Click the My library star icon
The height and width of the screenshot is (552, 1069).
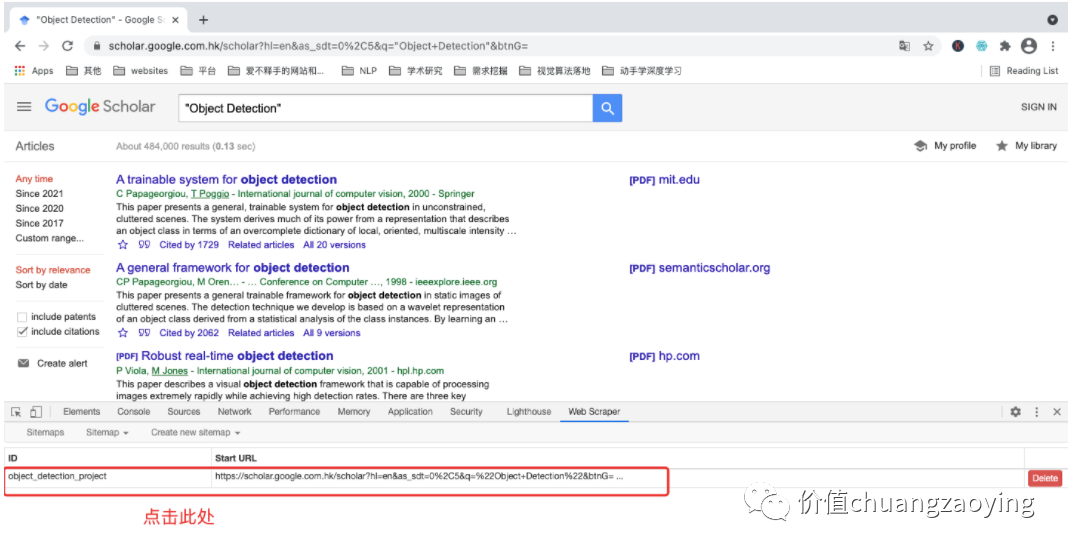click(1002, 146)
